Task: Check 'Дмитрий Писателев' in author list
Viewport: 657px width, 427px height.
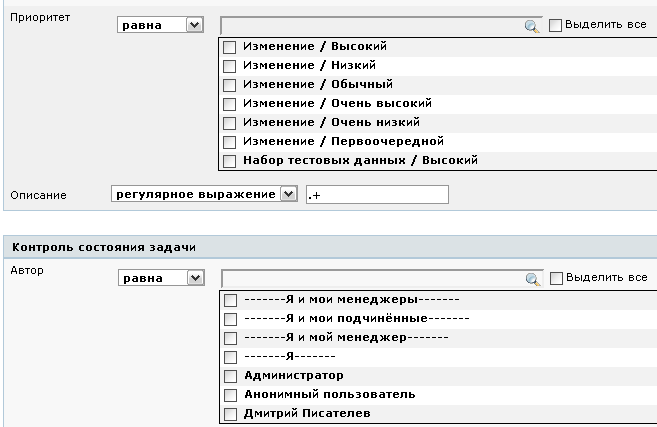Action: click(230, 414)
